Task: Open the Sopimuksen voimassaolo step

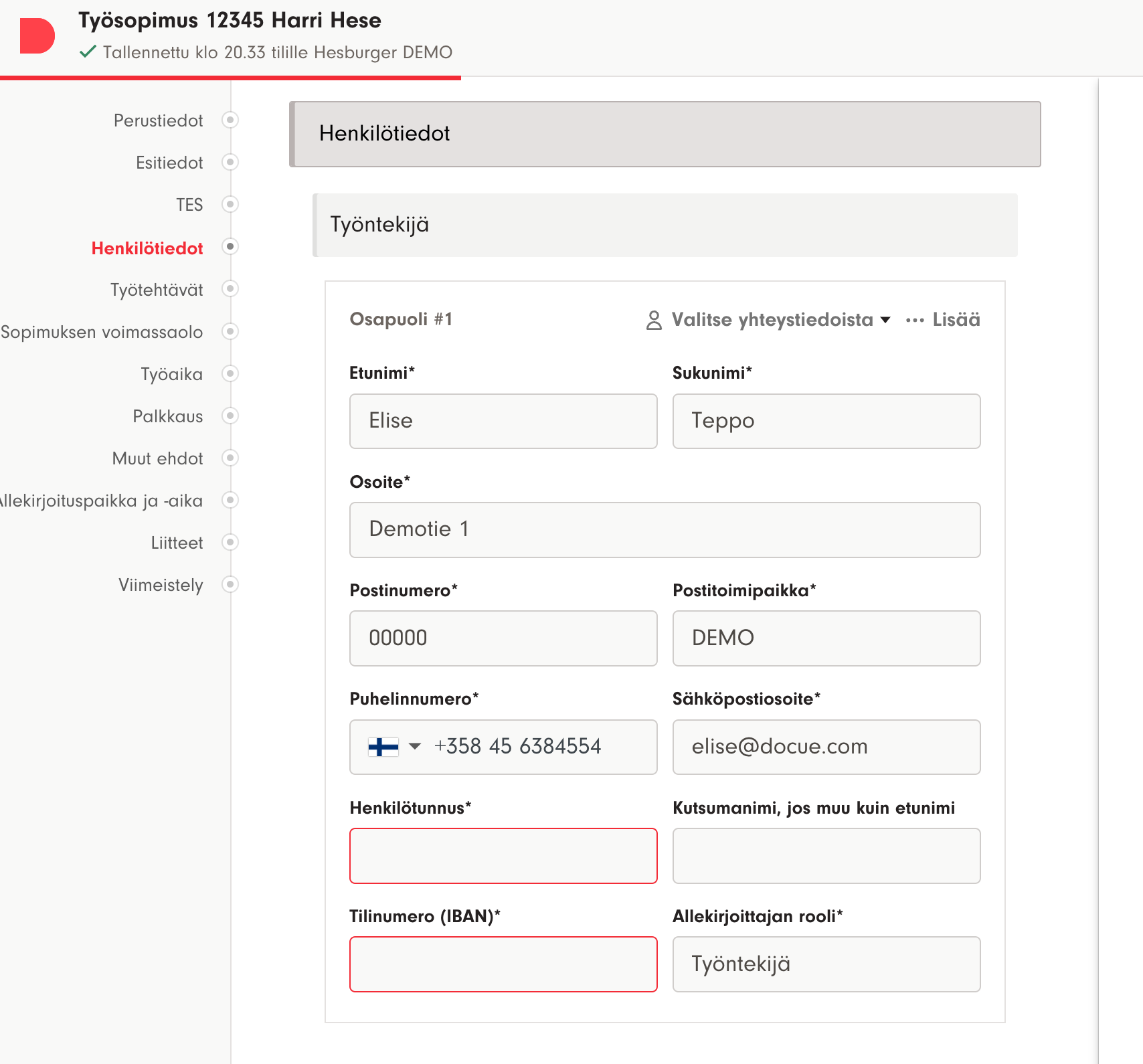Action: 102,332
